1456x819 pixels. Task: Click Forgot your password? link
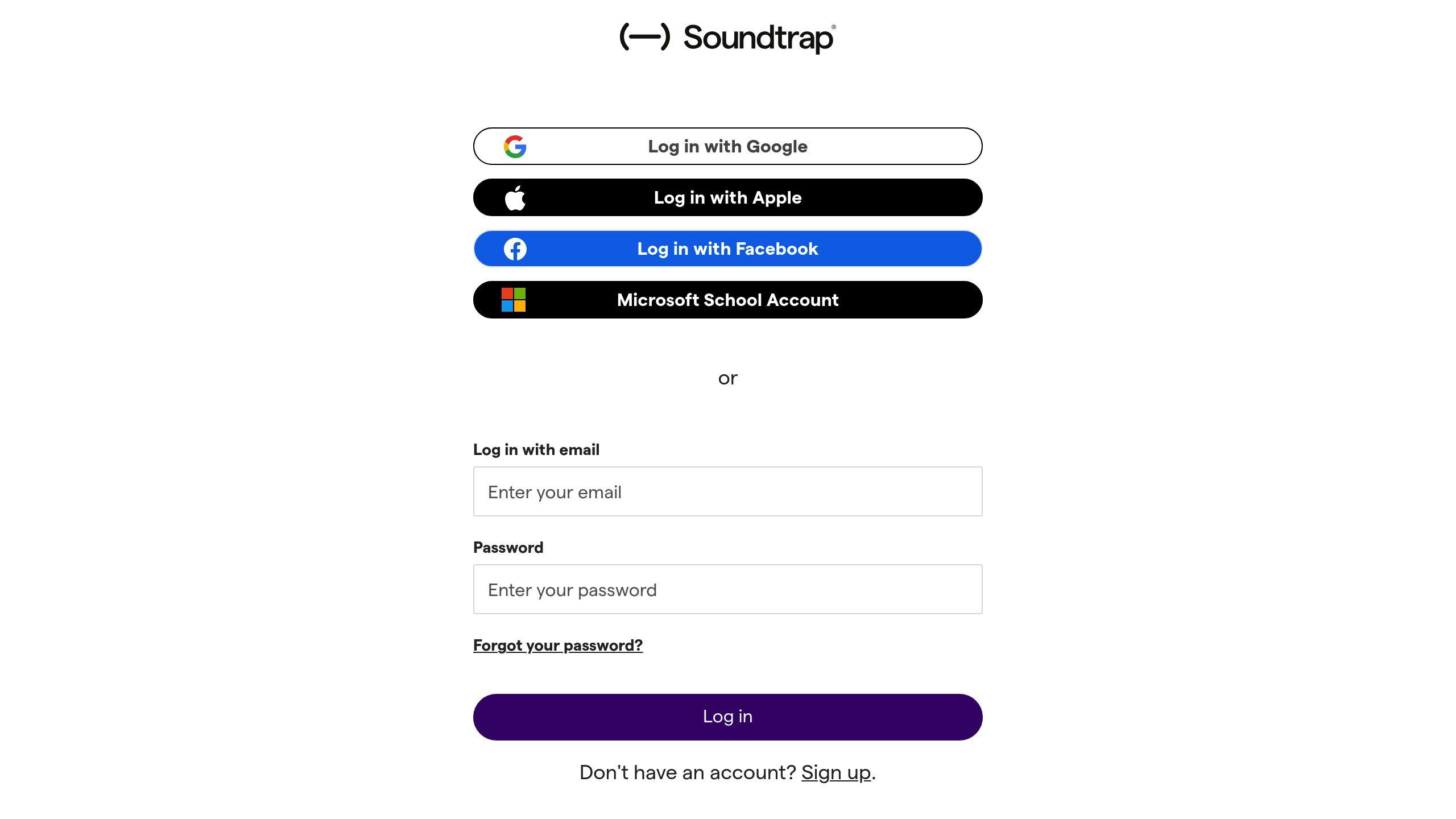click(557, 644)
